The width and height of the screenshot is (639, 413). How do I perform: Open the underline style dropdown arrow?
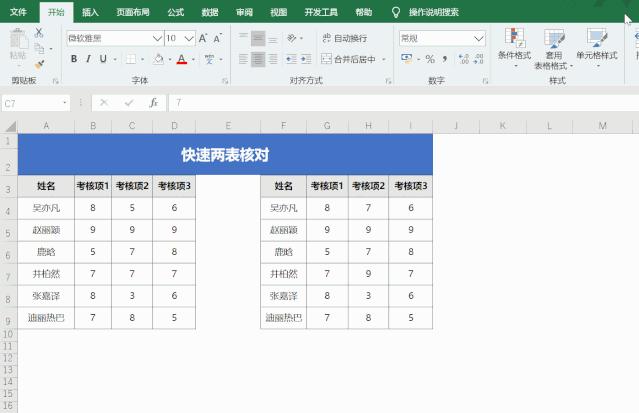tap(115, 60)
